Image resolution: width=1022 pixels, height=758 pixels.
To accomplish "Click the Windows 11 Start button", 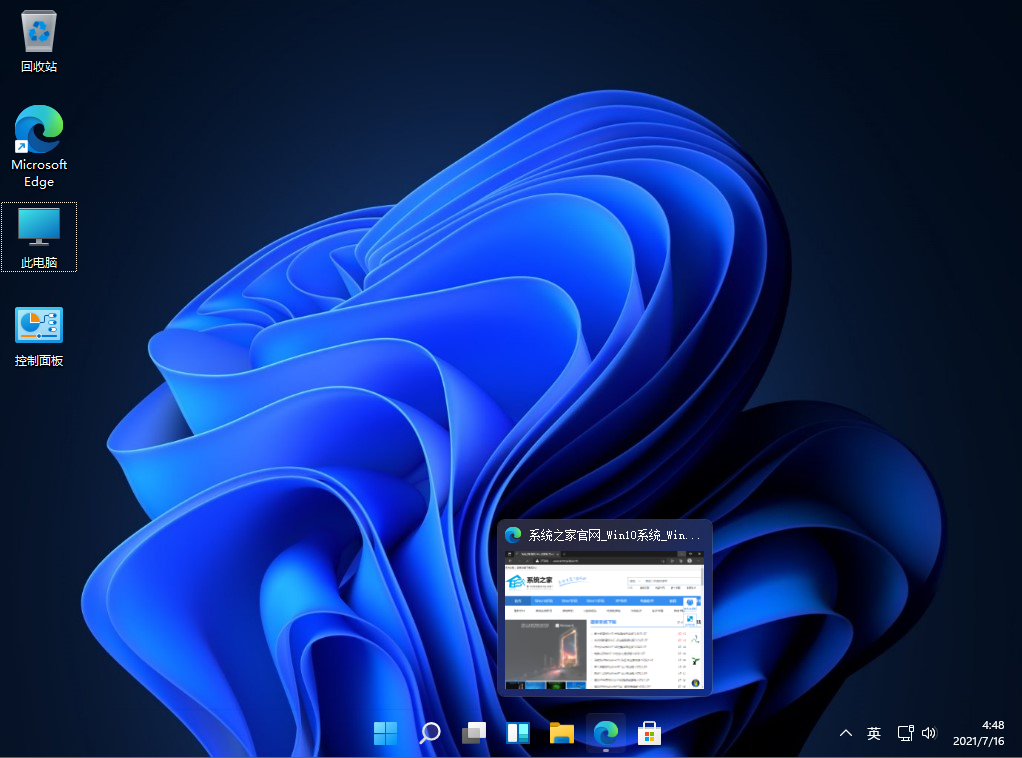I will tap(385, 733).
